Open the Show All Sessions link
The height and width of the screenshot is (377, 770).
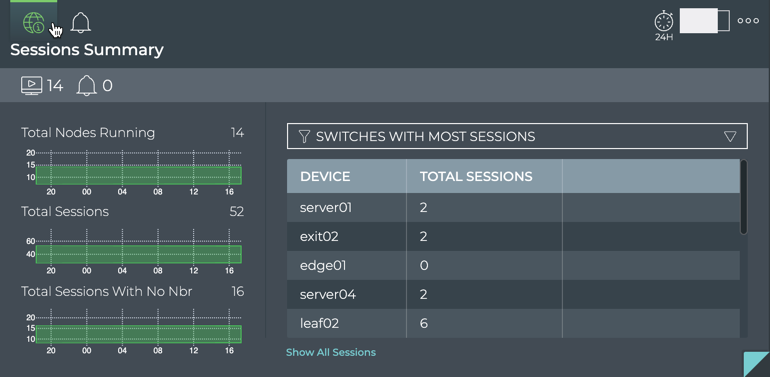point(331,352)
